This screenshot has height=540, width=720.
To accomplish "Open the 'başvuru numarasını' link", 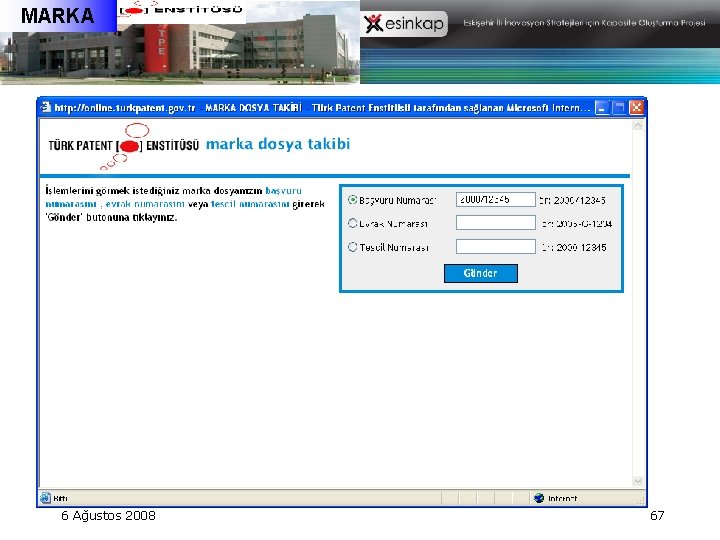I will [x=284, y=191].
